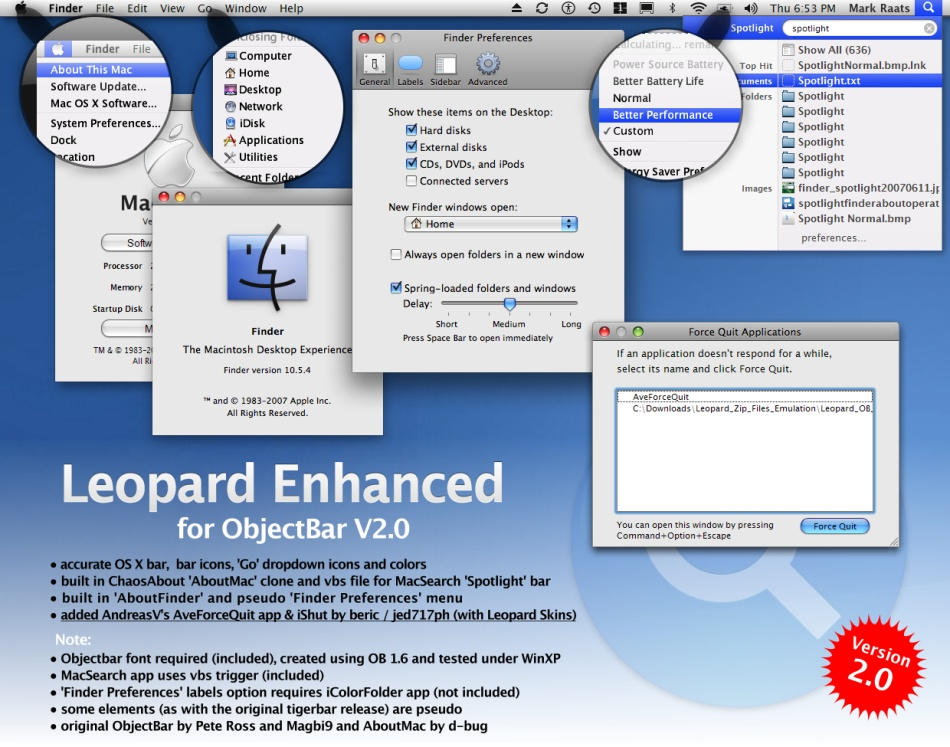This screenshot has width=950, height=747.
Task: Select the iDisk icon in the sidebar
Action: coord(252,123)
